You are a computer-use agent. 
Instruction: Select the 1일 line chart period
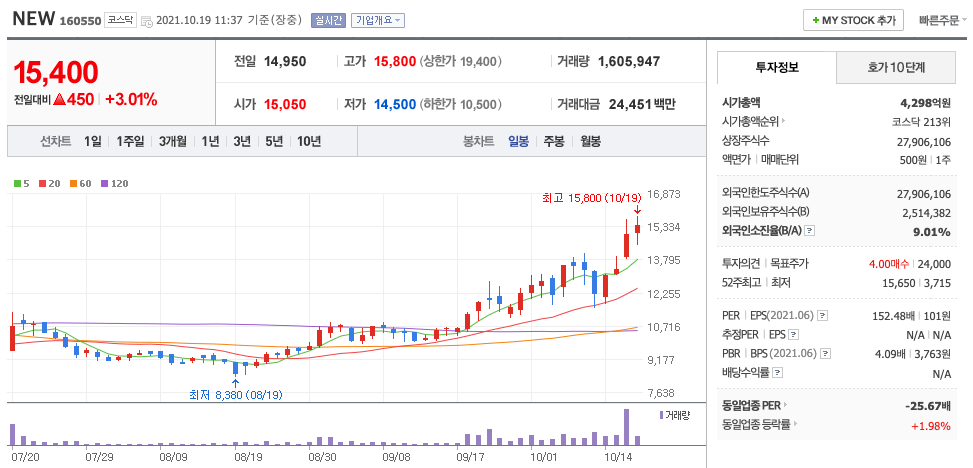92,142
